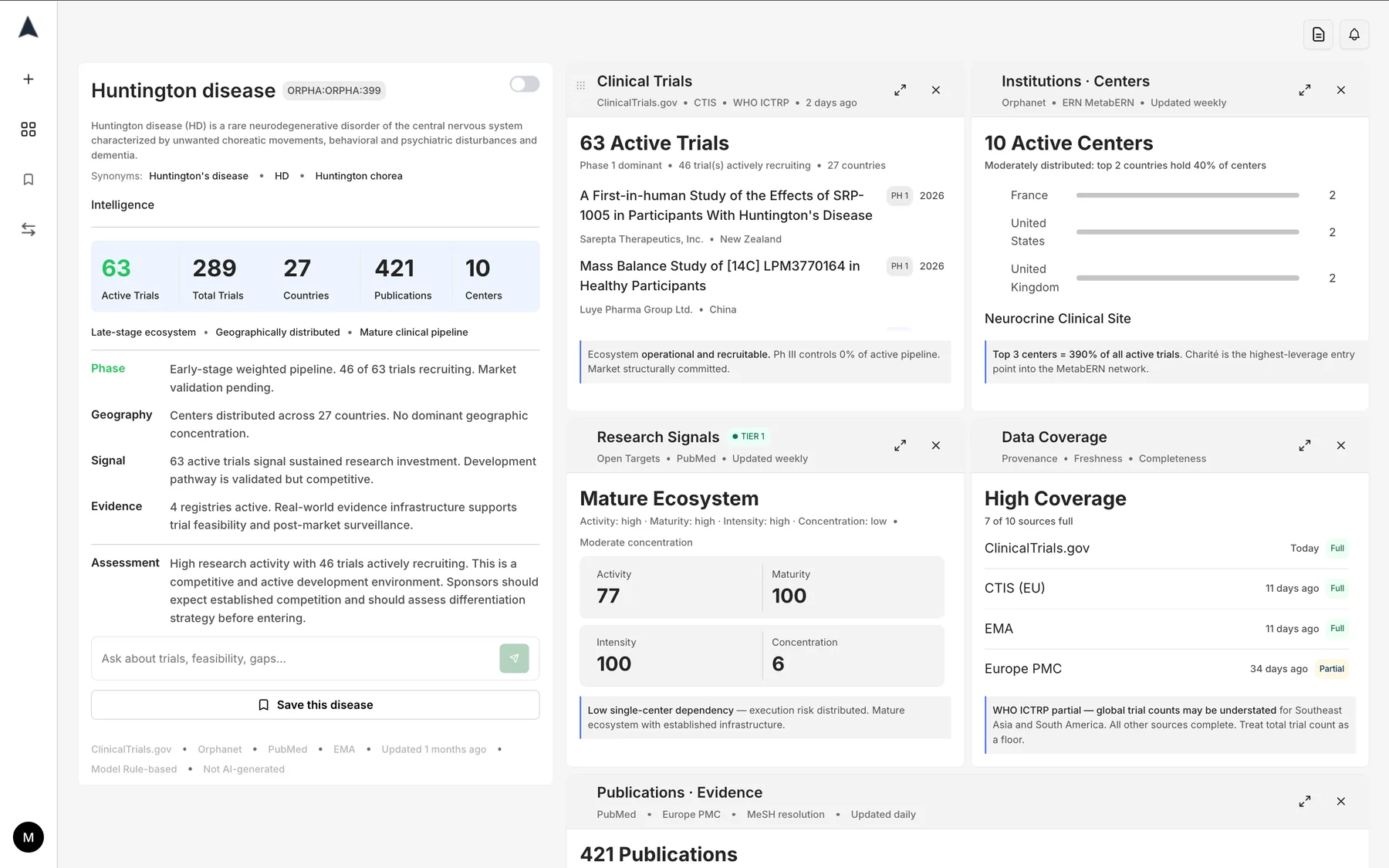This screenshot has height=868, width=1389.
Task: Select the 63 Active Trials stat
Action: [x=130, y=277]
